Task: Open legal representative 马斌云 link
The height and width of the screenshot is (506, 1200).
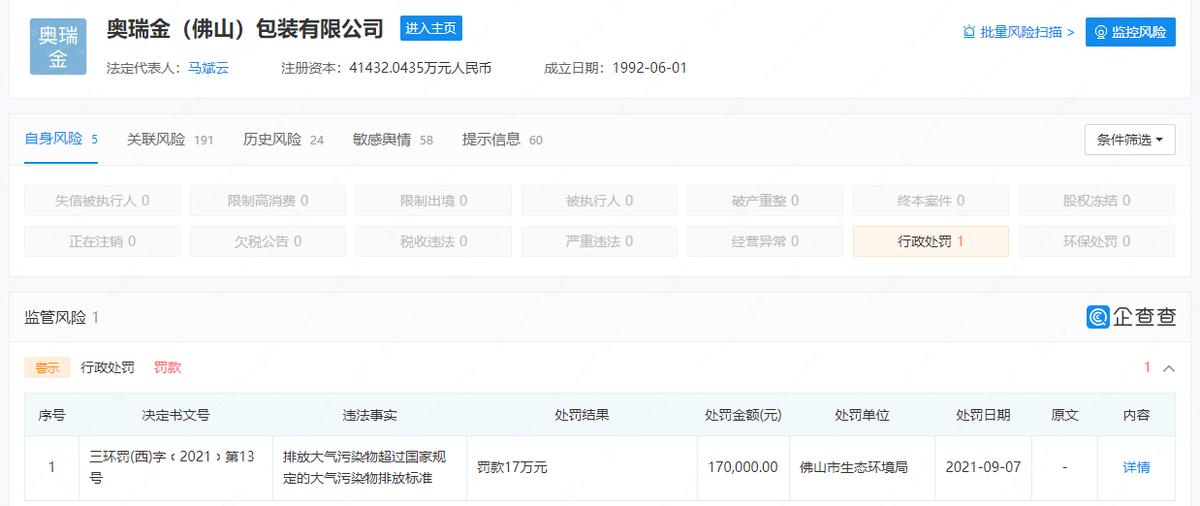Action: 208,68
